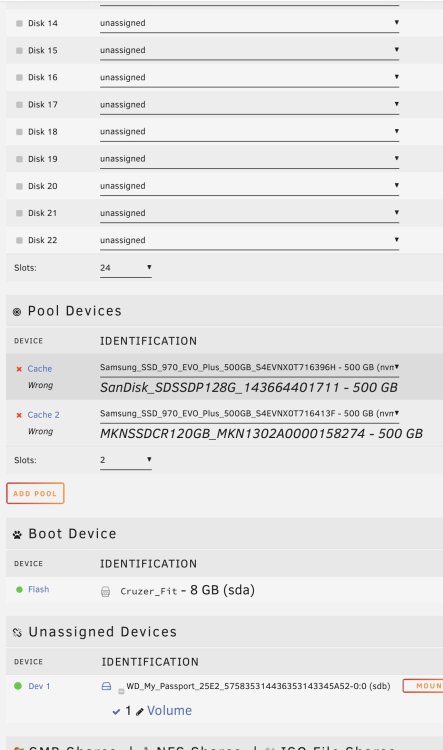Open the Cache device selection dropdown
Image resolution: width=443 pixels, height=750 pixels.
coord(249,367)
